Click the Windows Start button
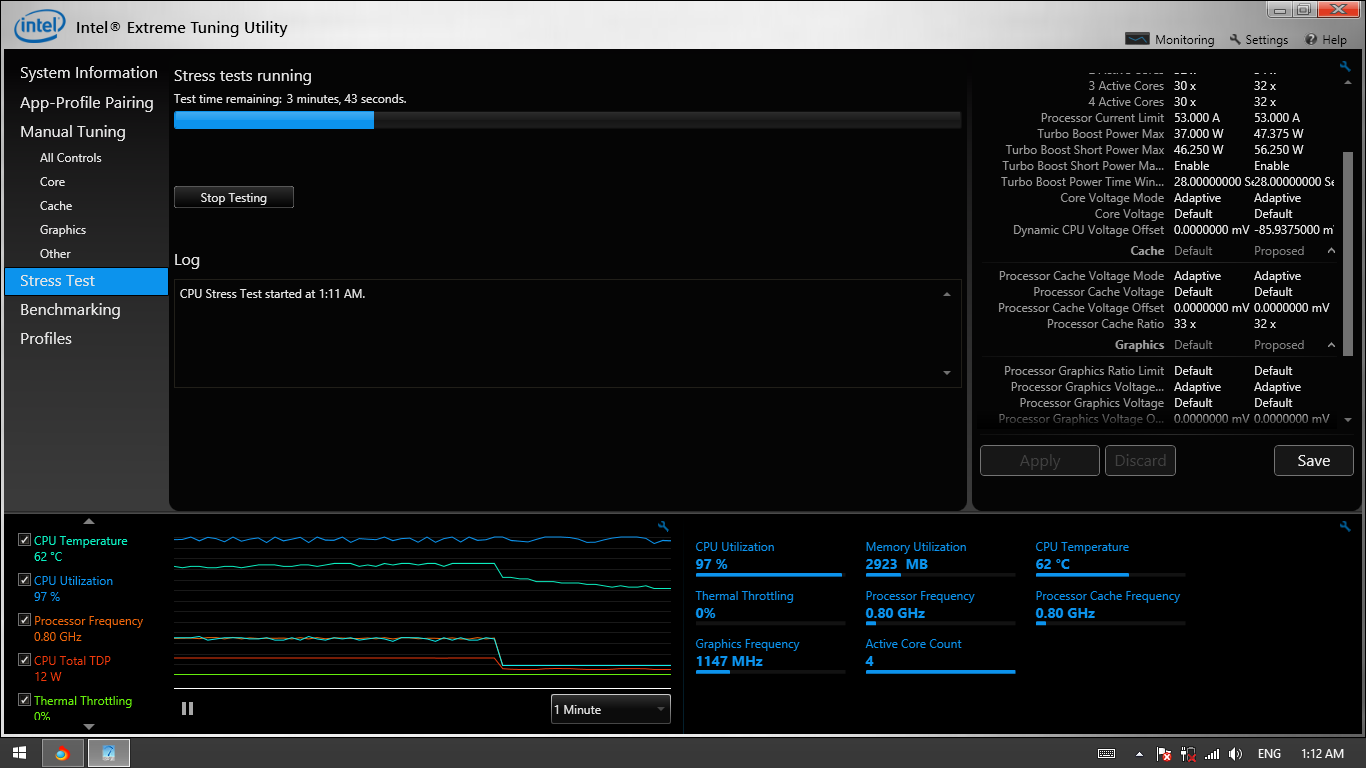 tap(20, 753)
